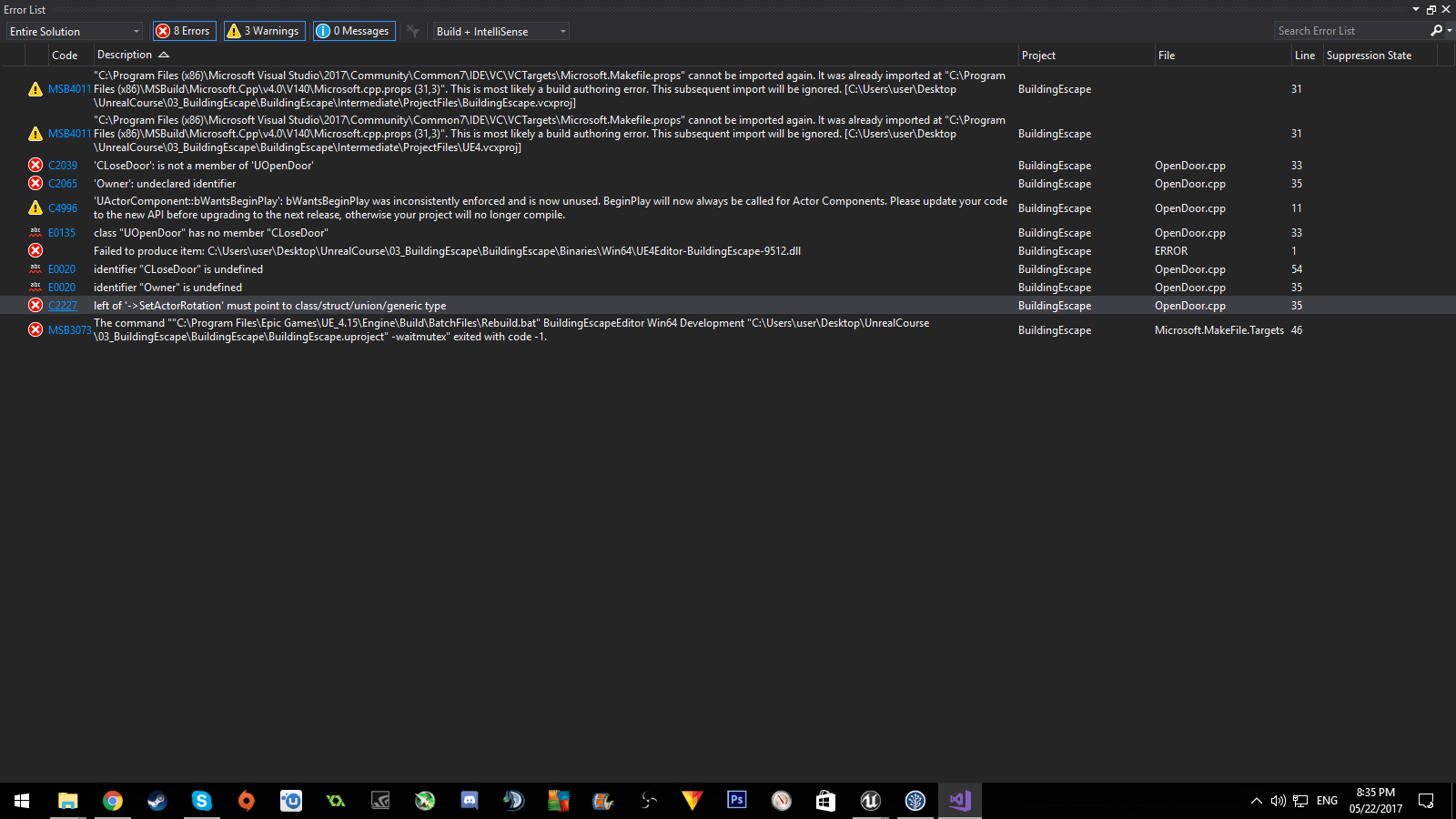Open the C4996 warning code link
The image size is (1456, 819).
click(x=63, y=208)
